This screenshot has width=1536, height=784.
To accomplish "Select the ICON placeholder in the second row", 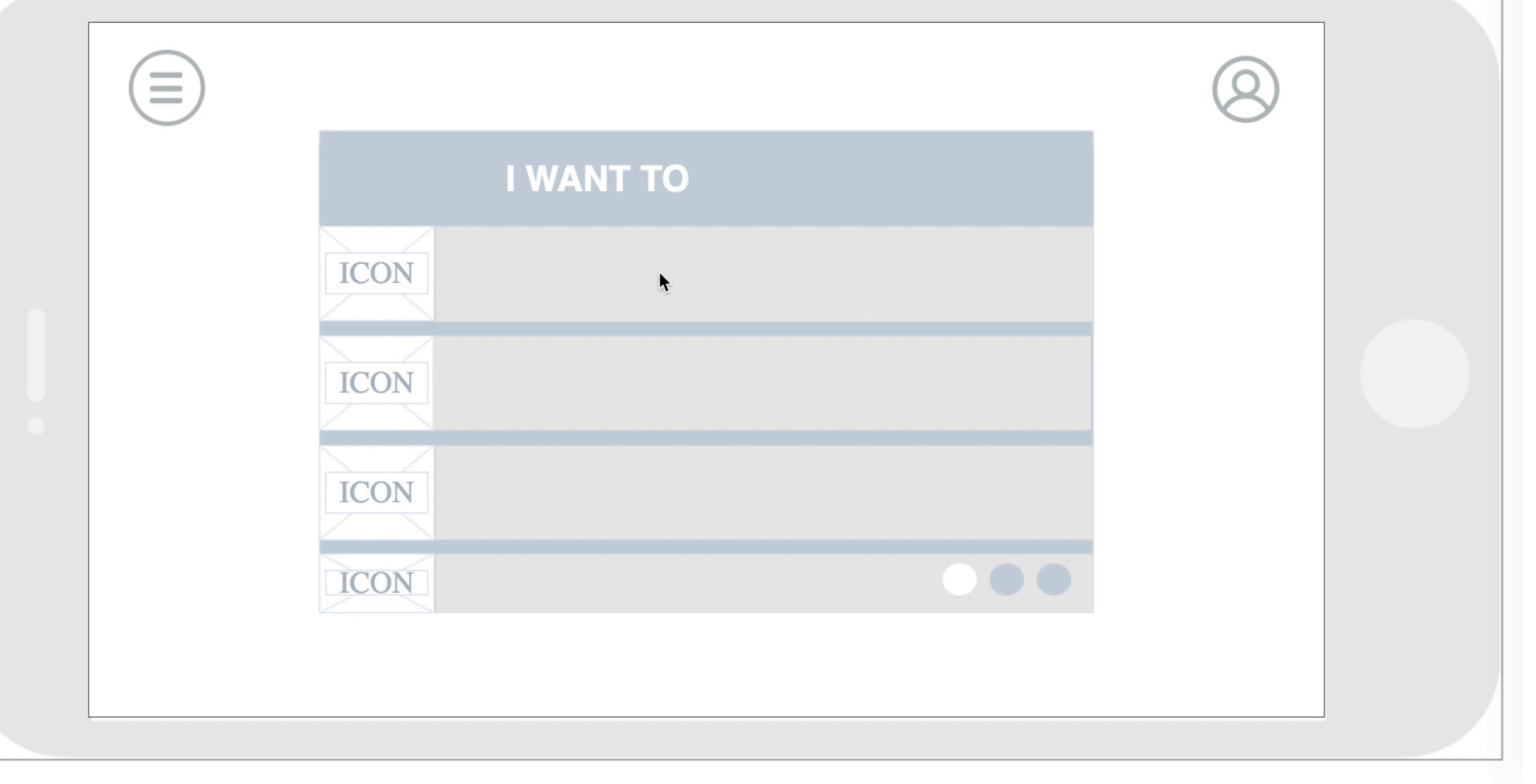I will click(x=377, y=382).
